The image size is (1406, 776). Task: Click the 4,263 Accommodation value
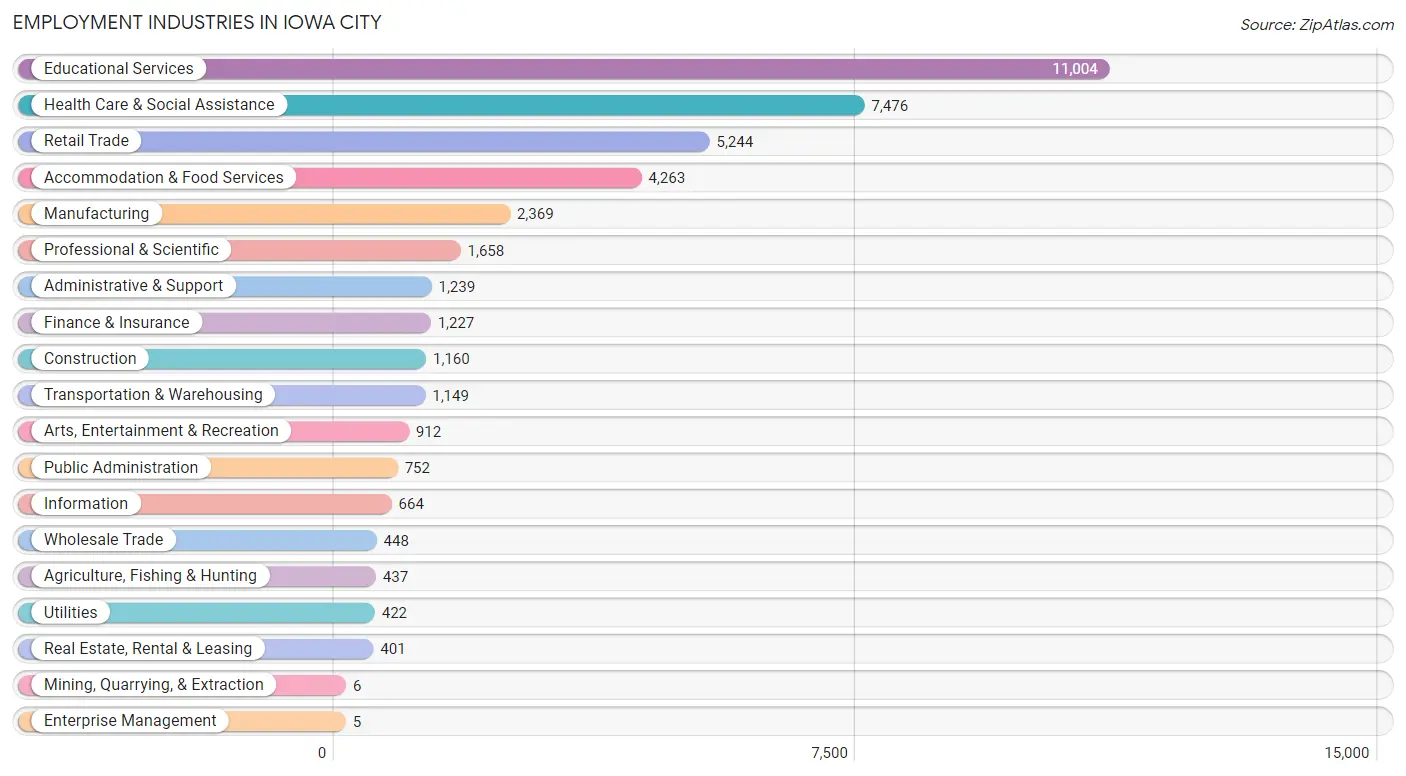pyautogui.click(x=667, y=178)
